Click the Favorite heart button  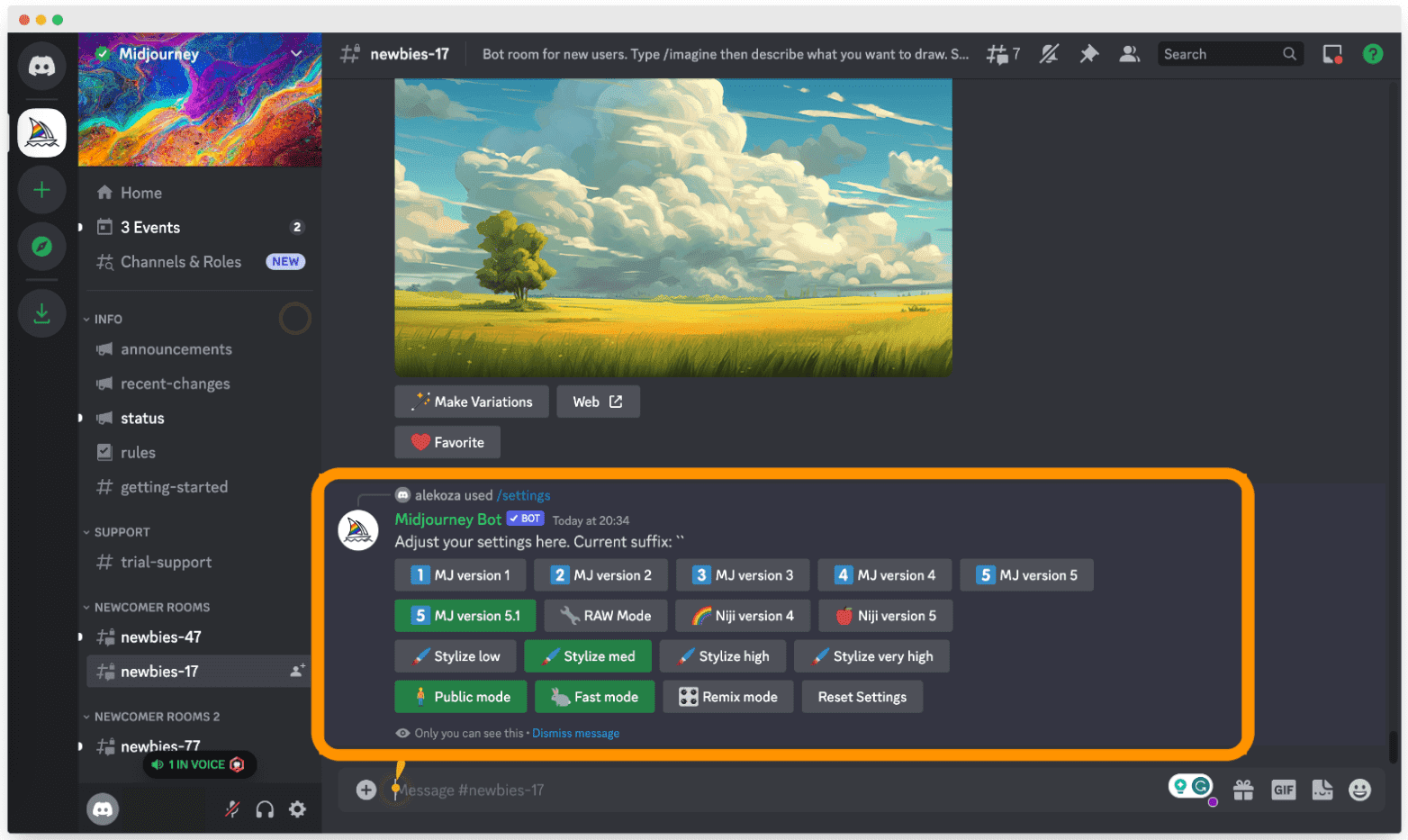pyautogui.click(x=447, y=442)
